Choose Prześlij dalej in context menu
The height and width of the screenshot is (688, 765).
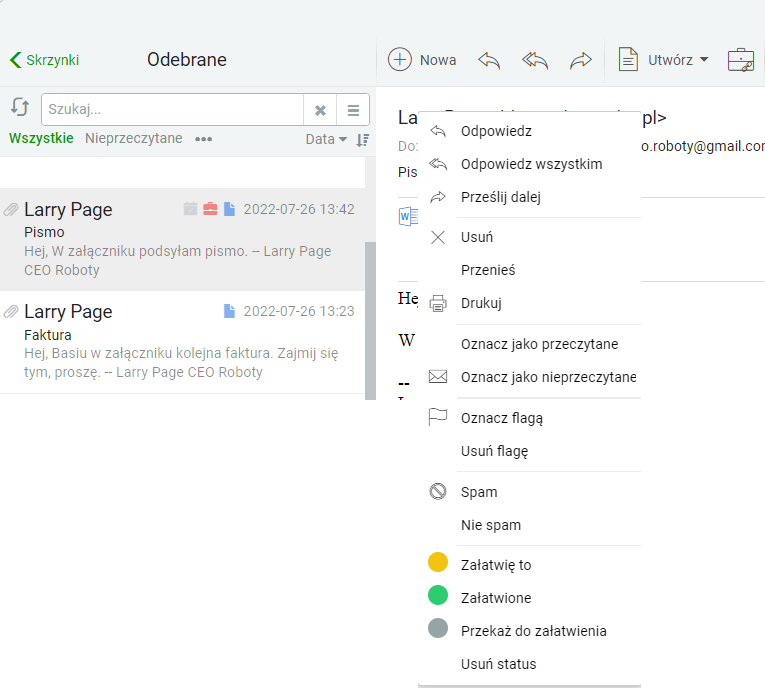pos(529,198)
